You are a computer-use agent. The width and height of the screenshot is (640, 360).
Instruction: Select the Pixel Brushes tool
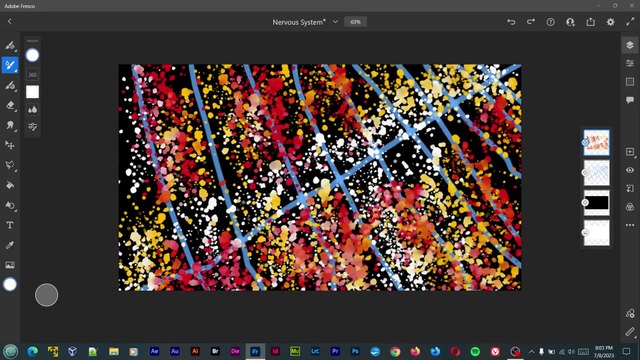(10, 45)
